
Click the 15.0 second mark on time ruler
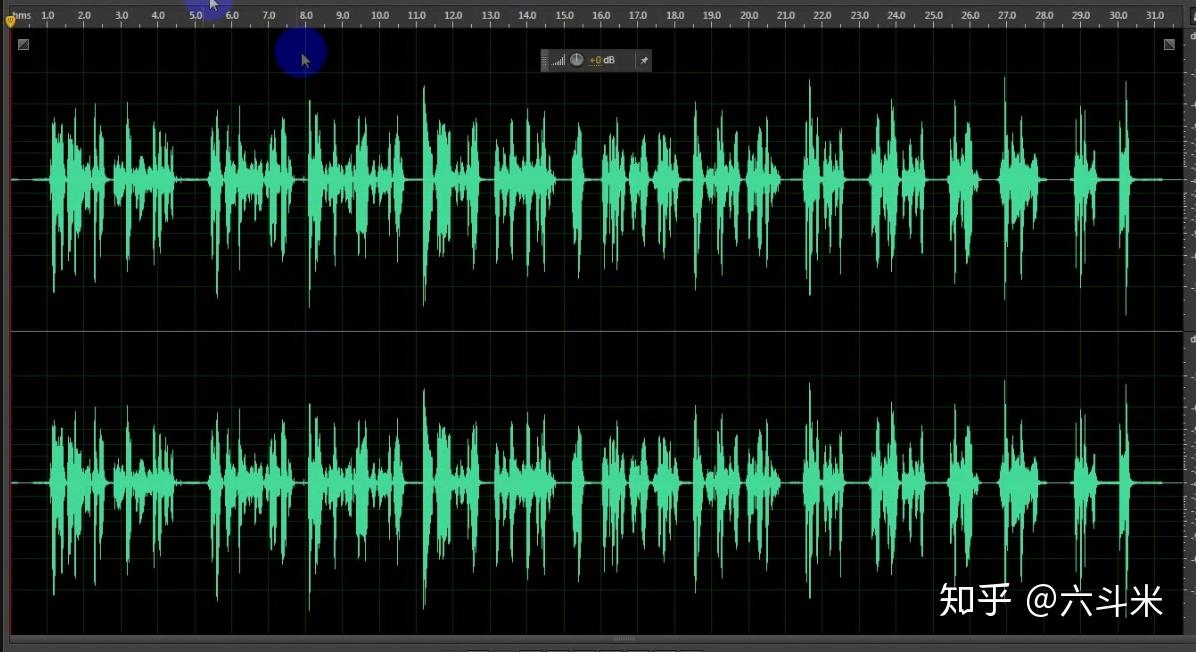tap(564, 15)
